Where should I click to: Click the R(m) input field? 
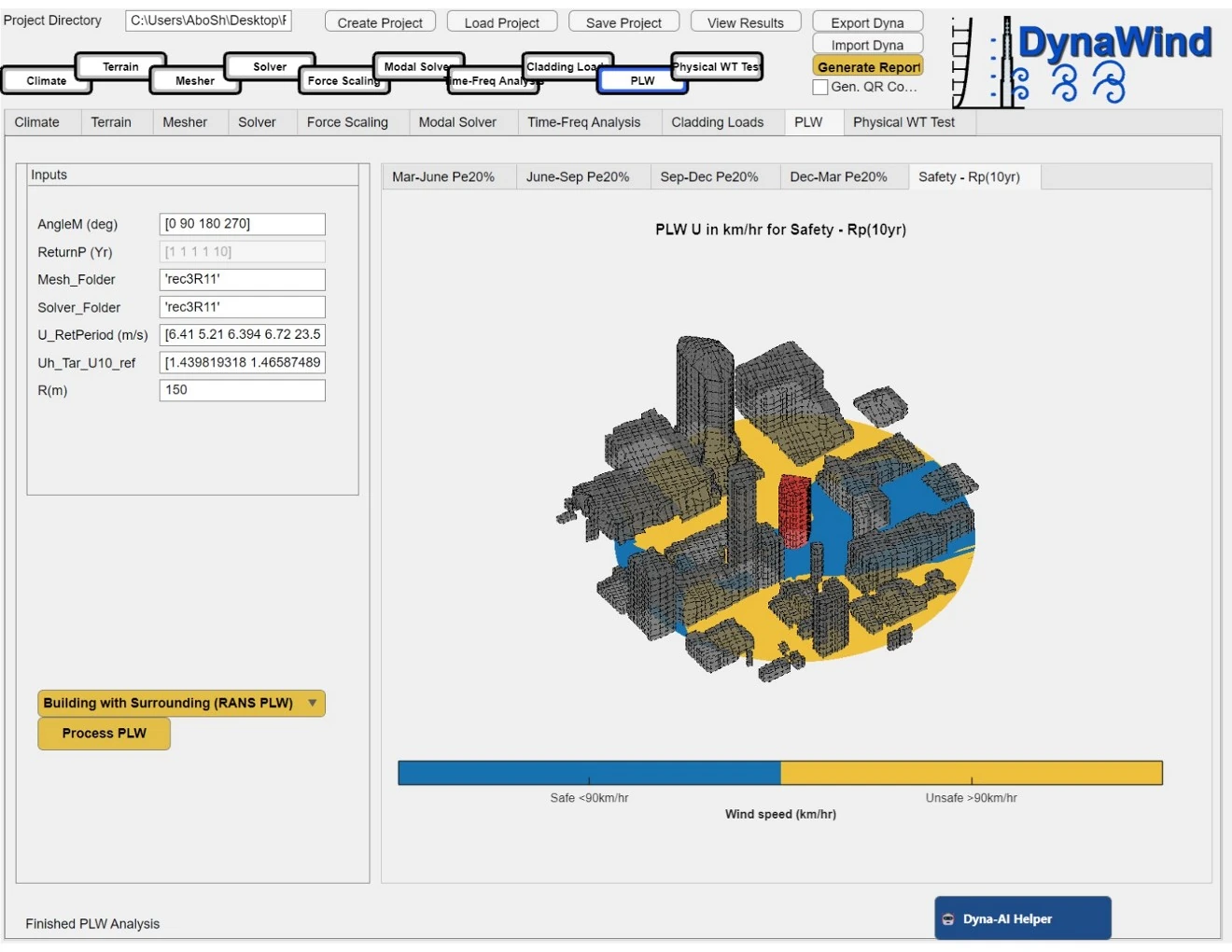pos(242,390)
